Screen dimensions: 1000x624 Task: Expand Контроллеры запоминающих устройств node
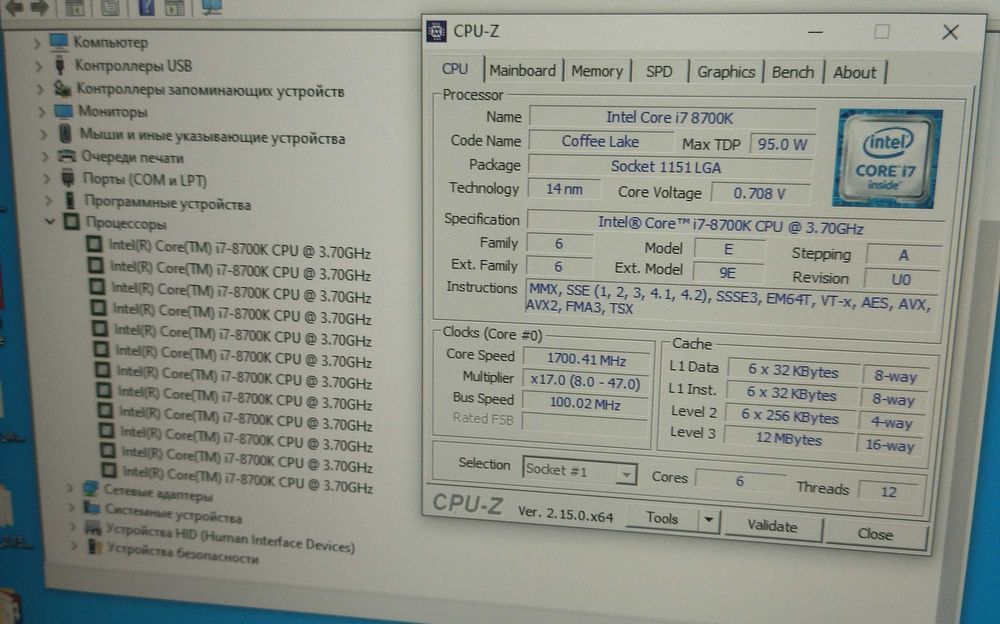[x=40, y=89]
